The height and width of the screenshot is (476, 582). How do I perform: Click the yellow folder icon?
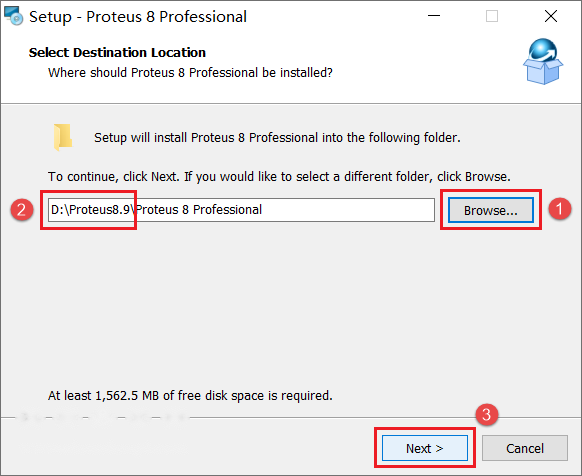point(63,137)
